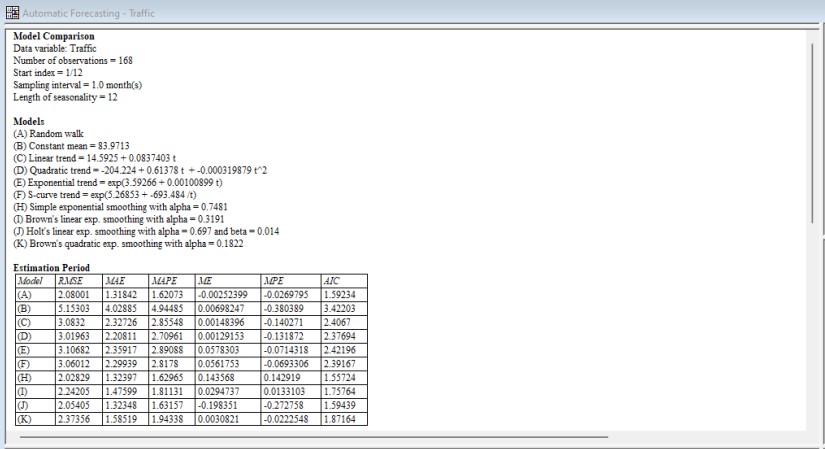Image resolution: width=825 pixels, height=449 pixels.
Task: Click the horizontal scrollbar at the bottom
Action: click(310, 437)
